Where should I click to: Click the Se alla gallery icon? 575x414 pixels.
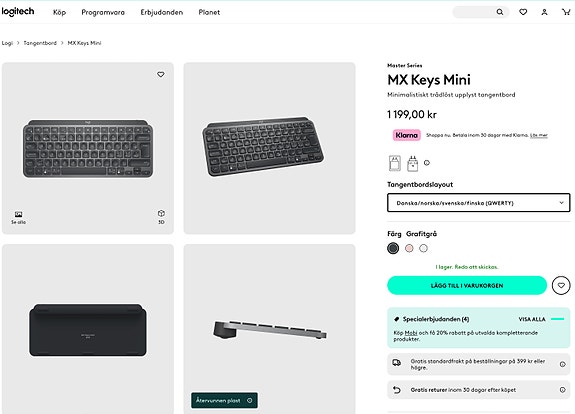point(18,217)
